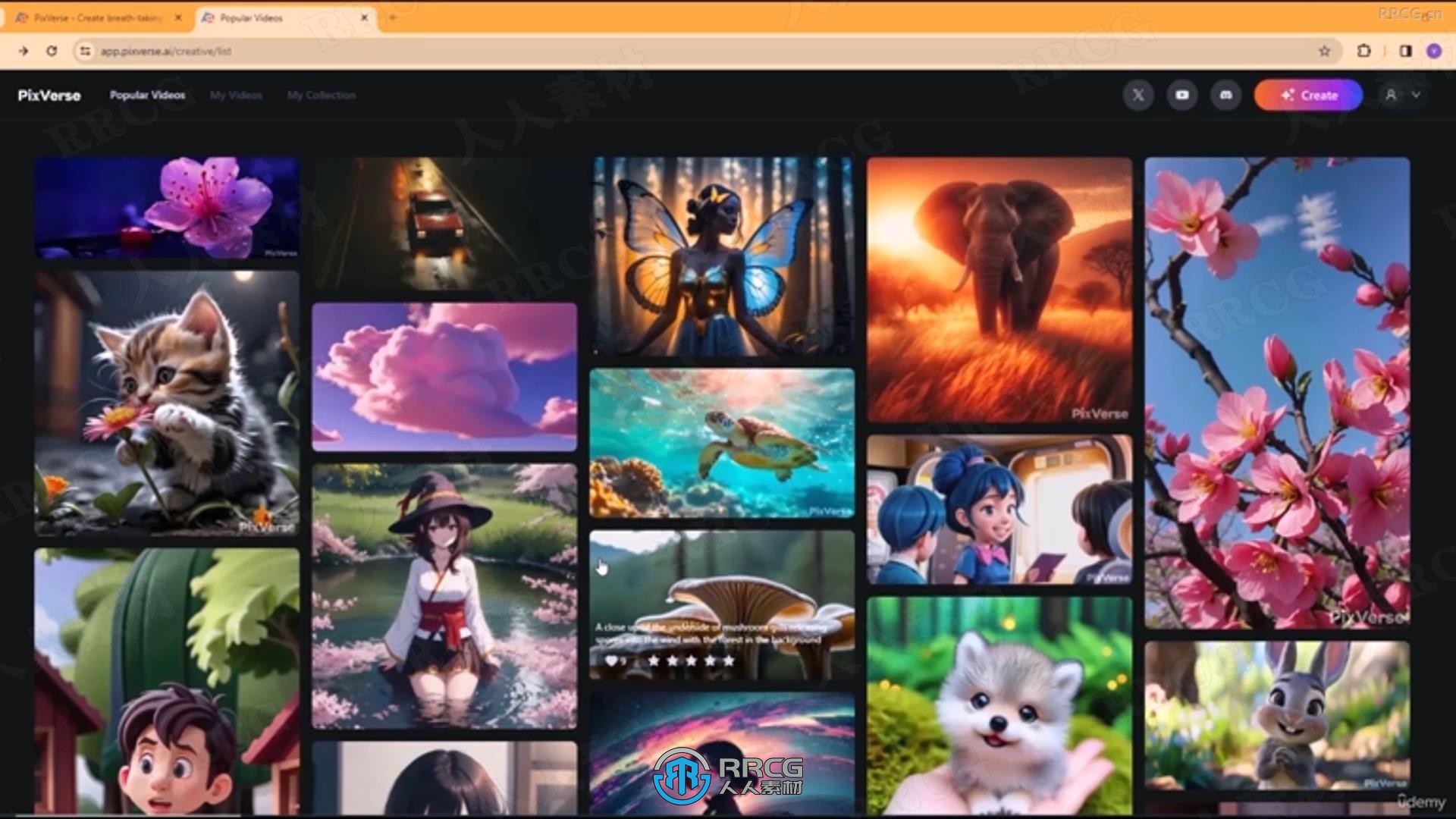The image size is (1456, 819).
Task: Click the browser forward arrow
Action: click(x=23, y=51)
